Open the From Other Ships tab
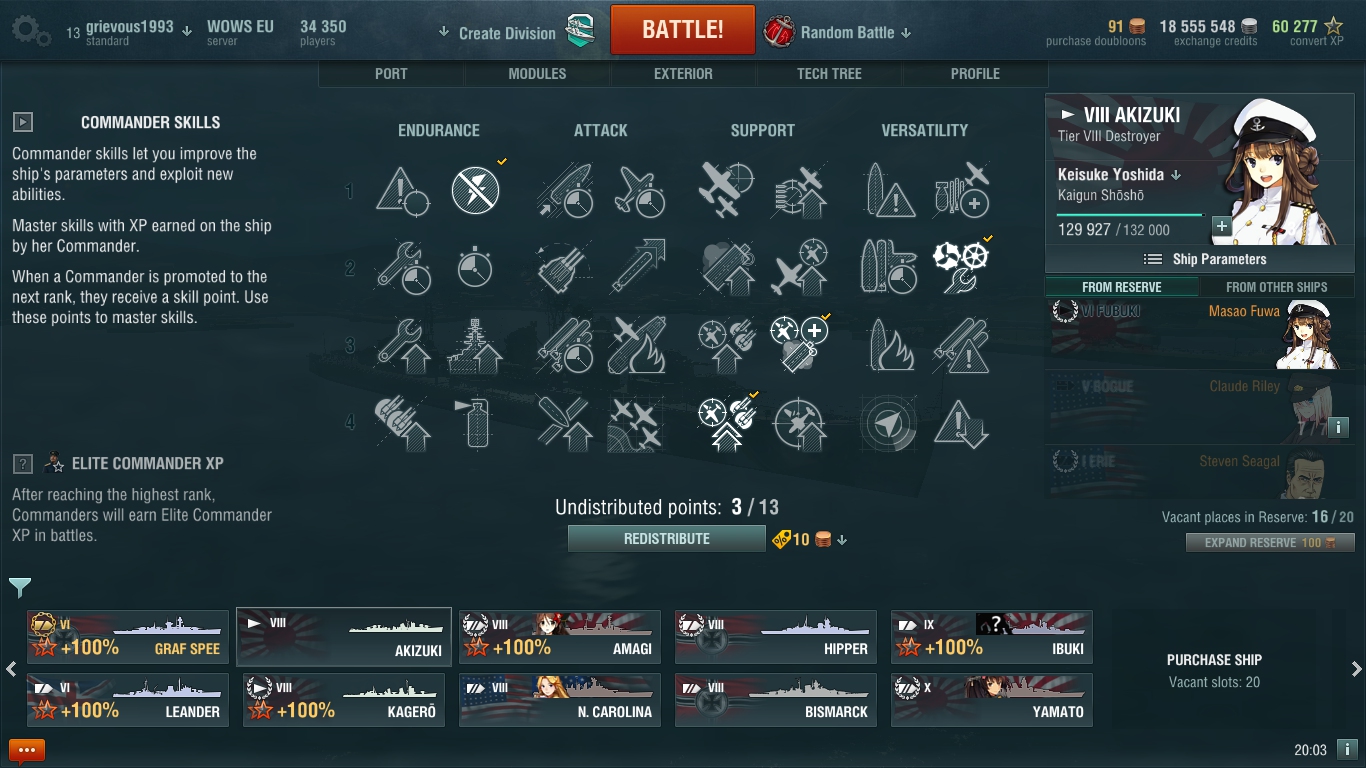Viewport: 1366px width, 768px height. click(1277, 287)
